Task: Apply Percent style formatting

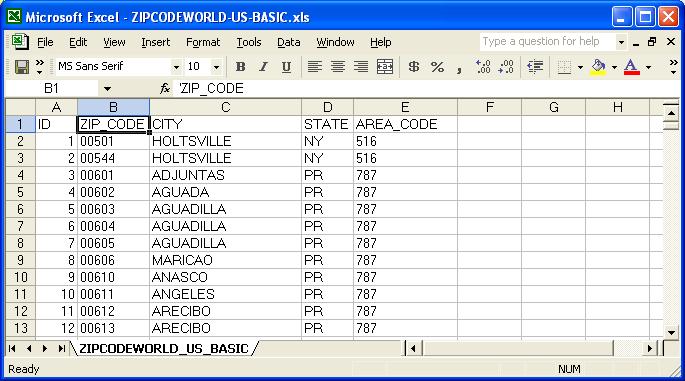Action: coord(437,67)
